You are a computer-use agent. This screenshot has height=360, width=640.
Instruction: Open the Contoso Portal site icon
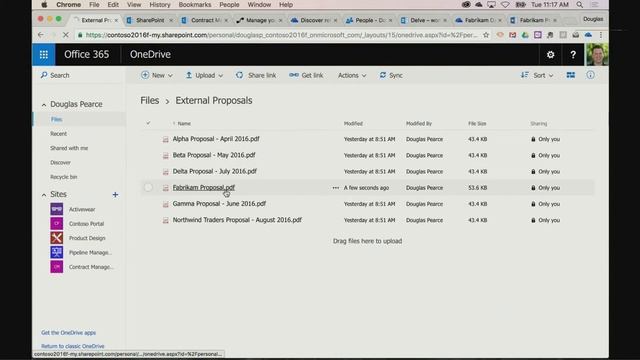point(57,224)
